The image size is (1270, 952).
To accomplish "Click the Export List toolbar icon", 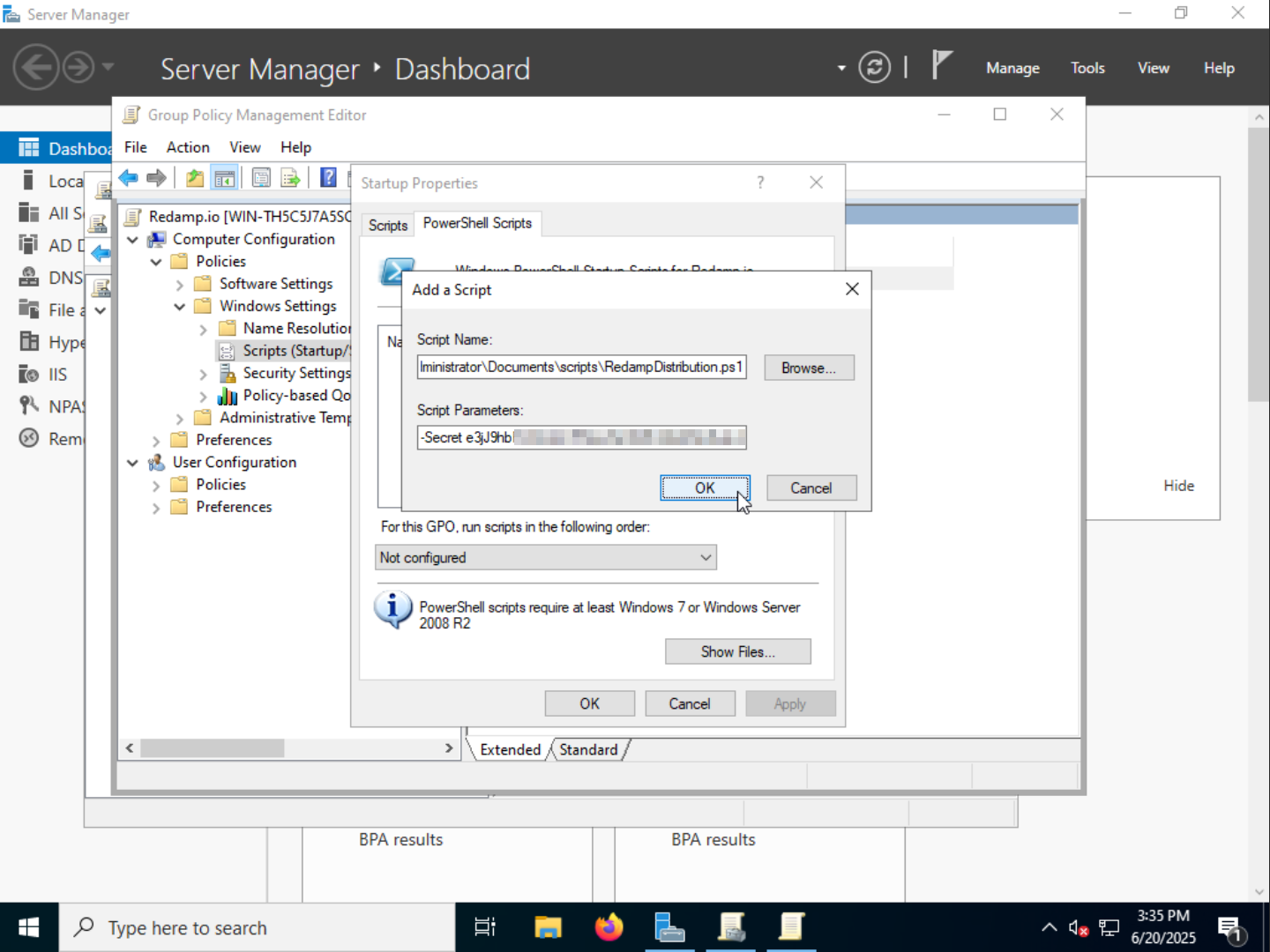I will click(x=290, y=178).
